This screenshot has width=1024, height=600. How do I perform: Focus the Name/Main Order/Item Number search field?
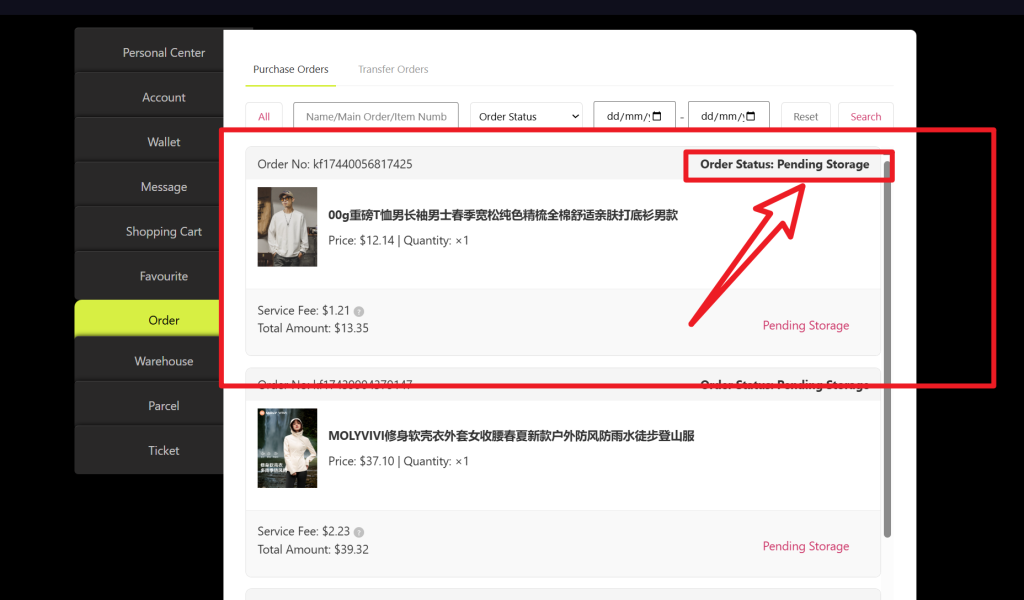point(376,116)
